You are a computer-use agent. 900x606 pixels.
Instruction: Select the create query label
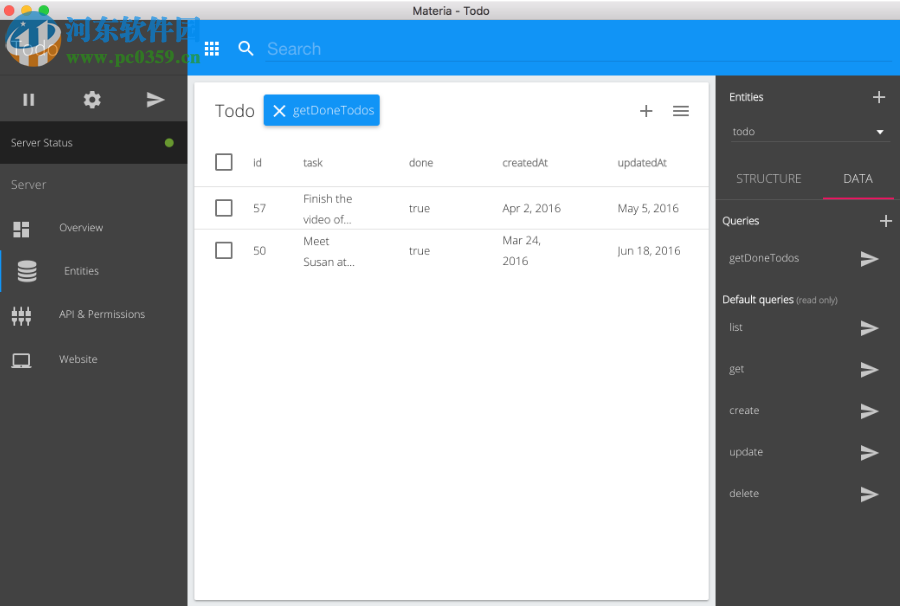pos(744,410)
